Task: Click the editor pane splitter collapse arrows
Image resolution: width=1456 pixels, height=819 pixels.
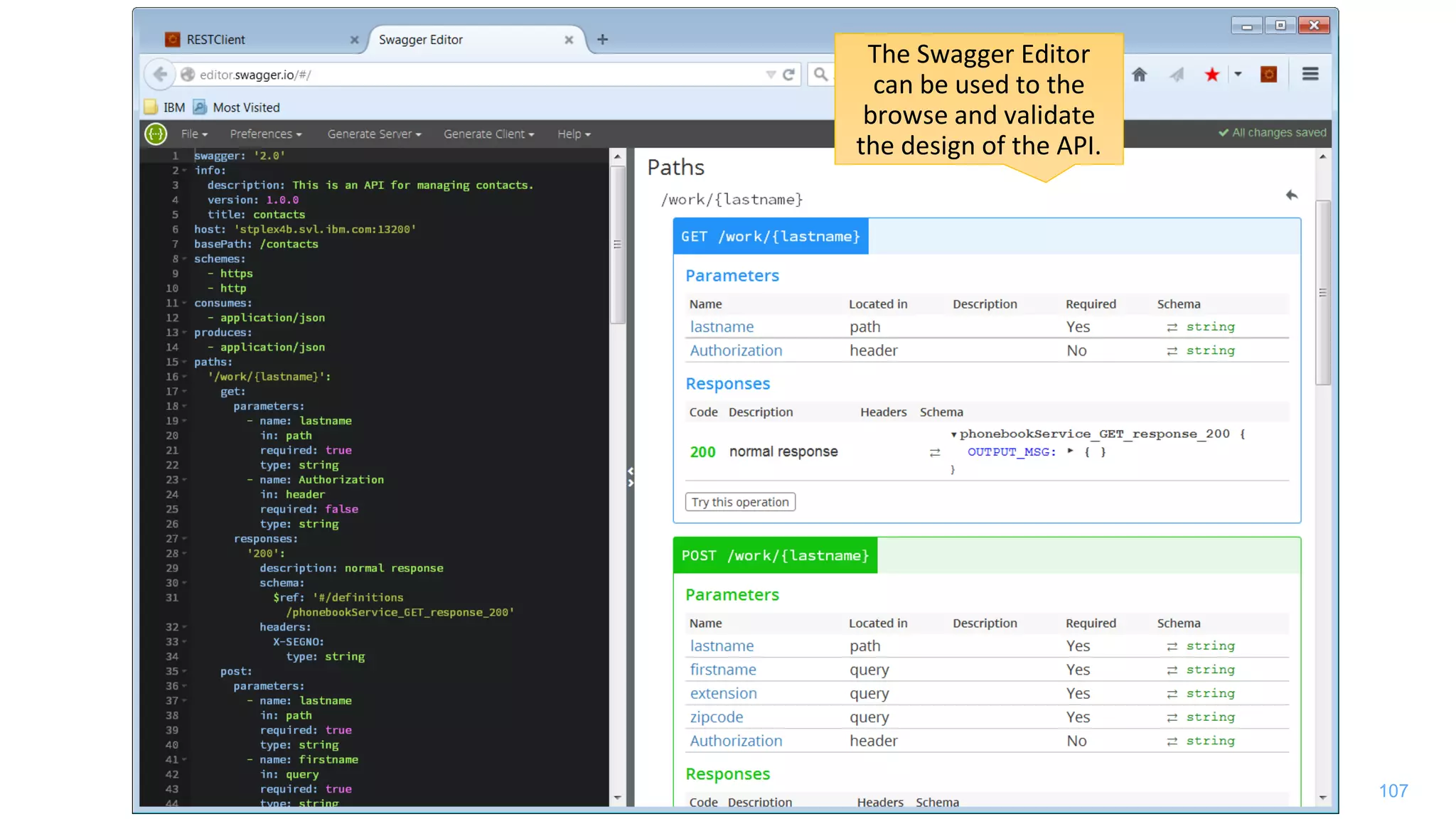Action: click(630, 477)
